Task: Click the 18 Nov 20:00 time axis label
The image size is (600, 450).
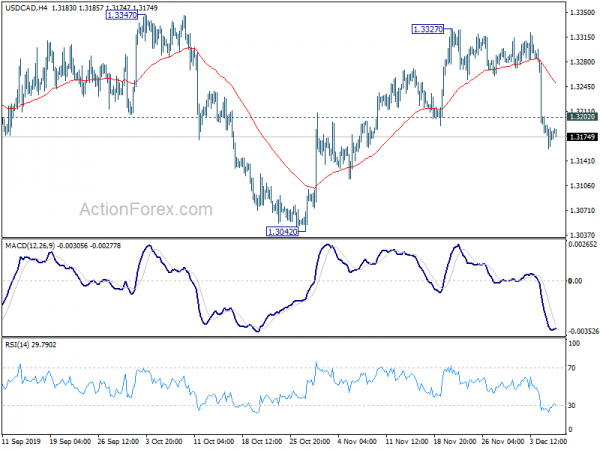Action: (x=455, y=442)
